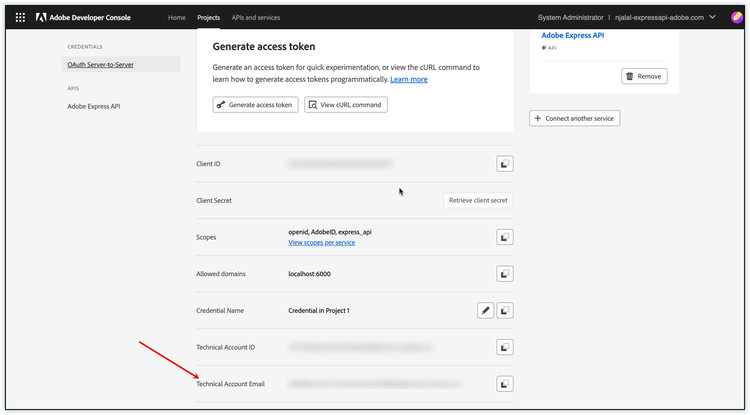This screenshot has width=750, height=415.
Task: Copy the Credential Name value
Action: click(505, 310)
